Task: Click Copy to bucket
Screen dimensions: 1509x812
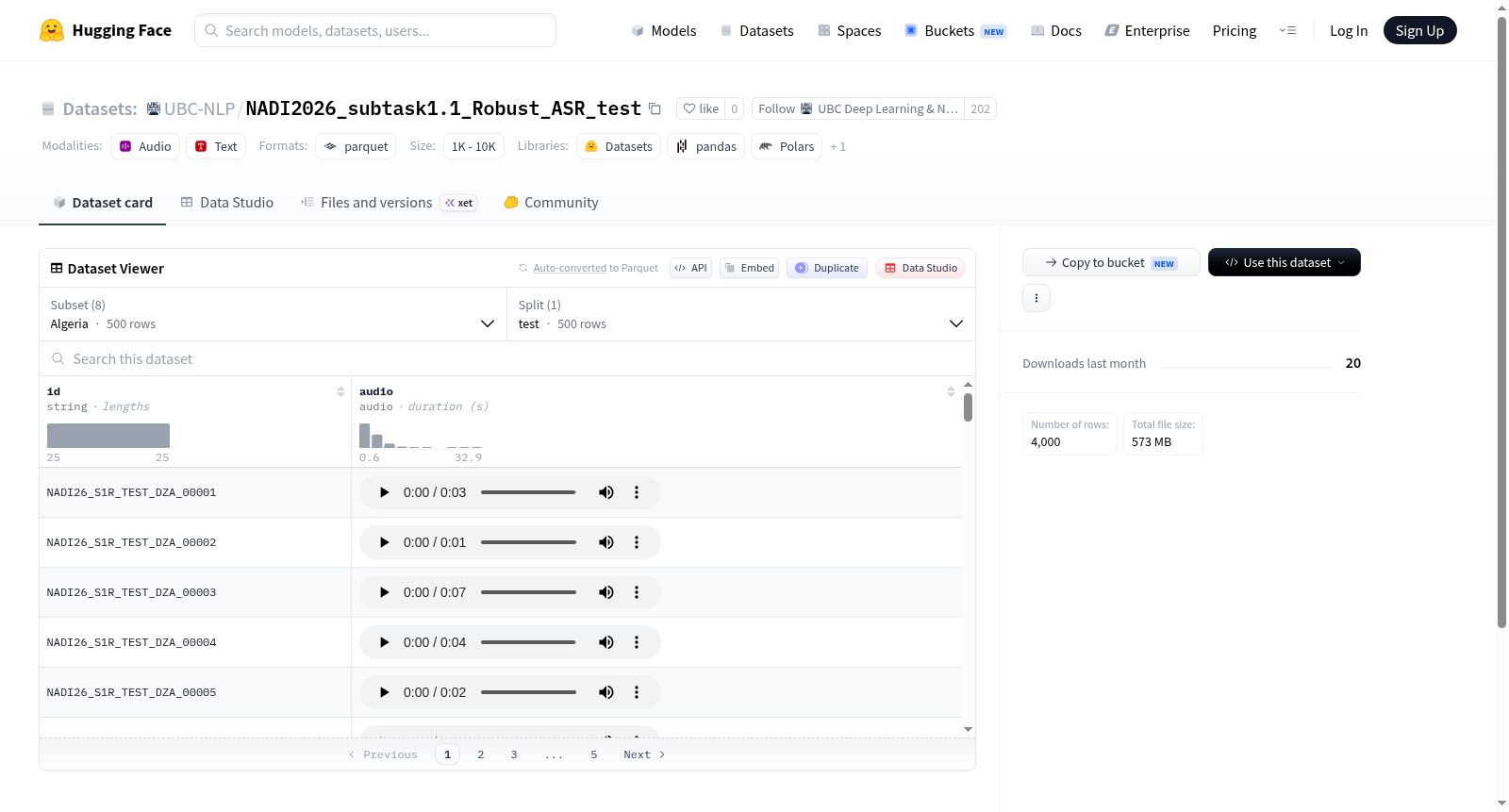Action: tap(1111, 262)
